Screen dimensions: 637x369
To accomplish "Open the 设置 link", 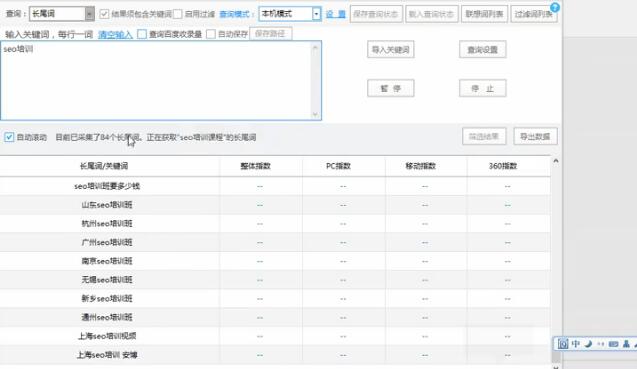I will 336,14.
